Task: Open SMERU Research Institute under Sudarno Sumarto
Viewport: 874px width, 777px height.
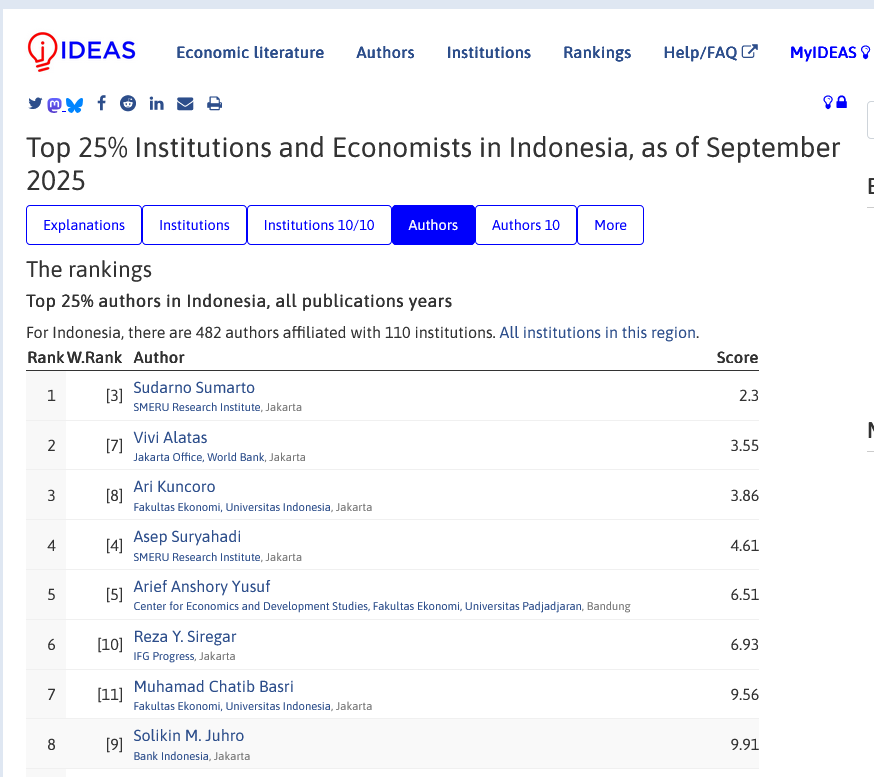Action: [197, 407]
